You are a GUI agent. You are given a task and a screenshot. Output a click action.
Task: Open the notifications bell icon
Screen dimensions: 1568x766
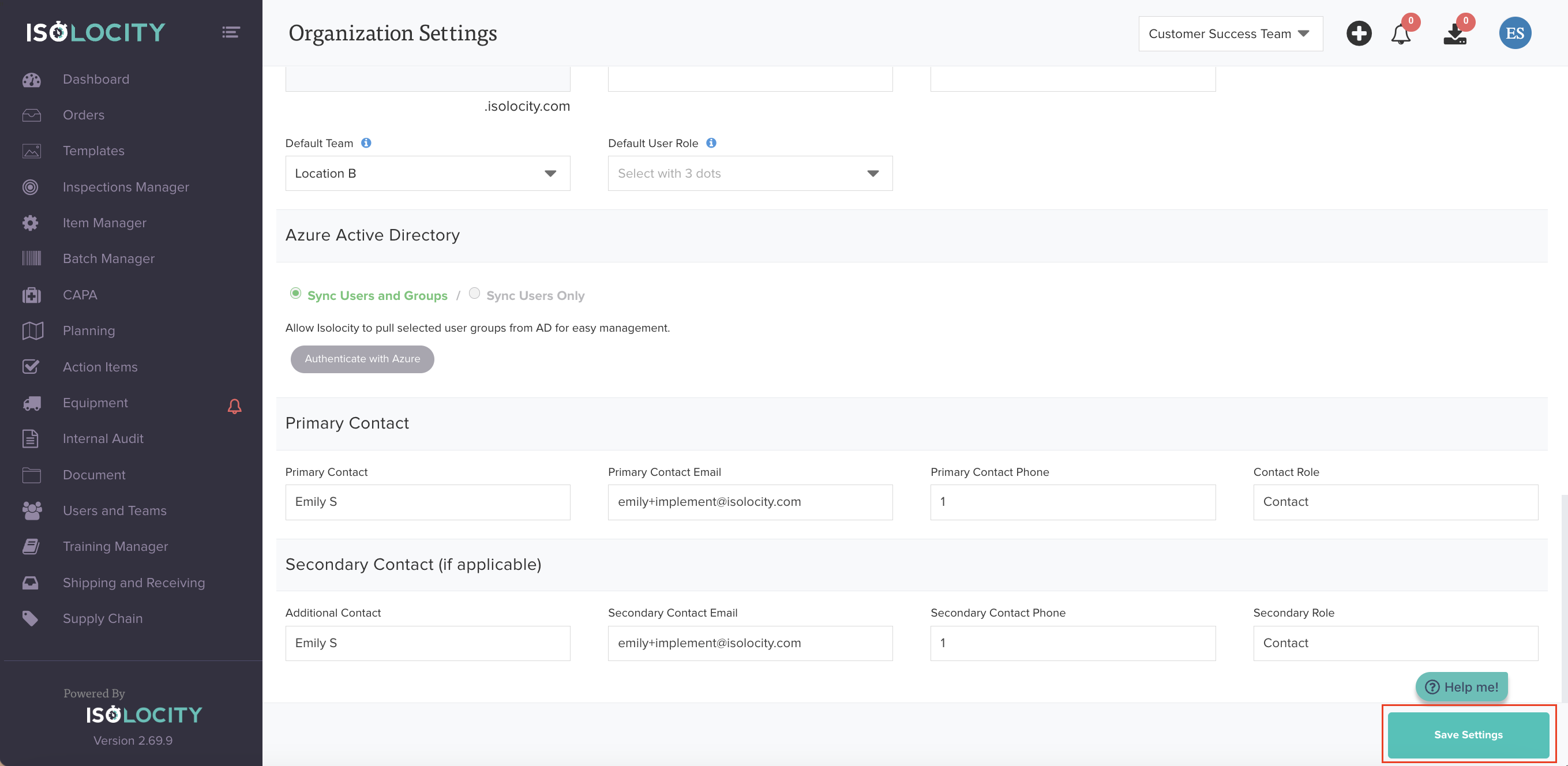[x=1400, y=34]
